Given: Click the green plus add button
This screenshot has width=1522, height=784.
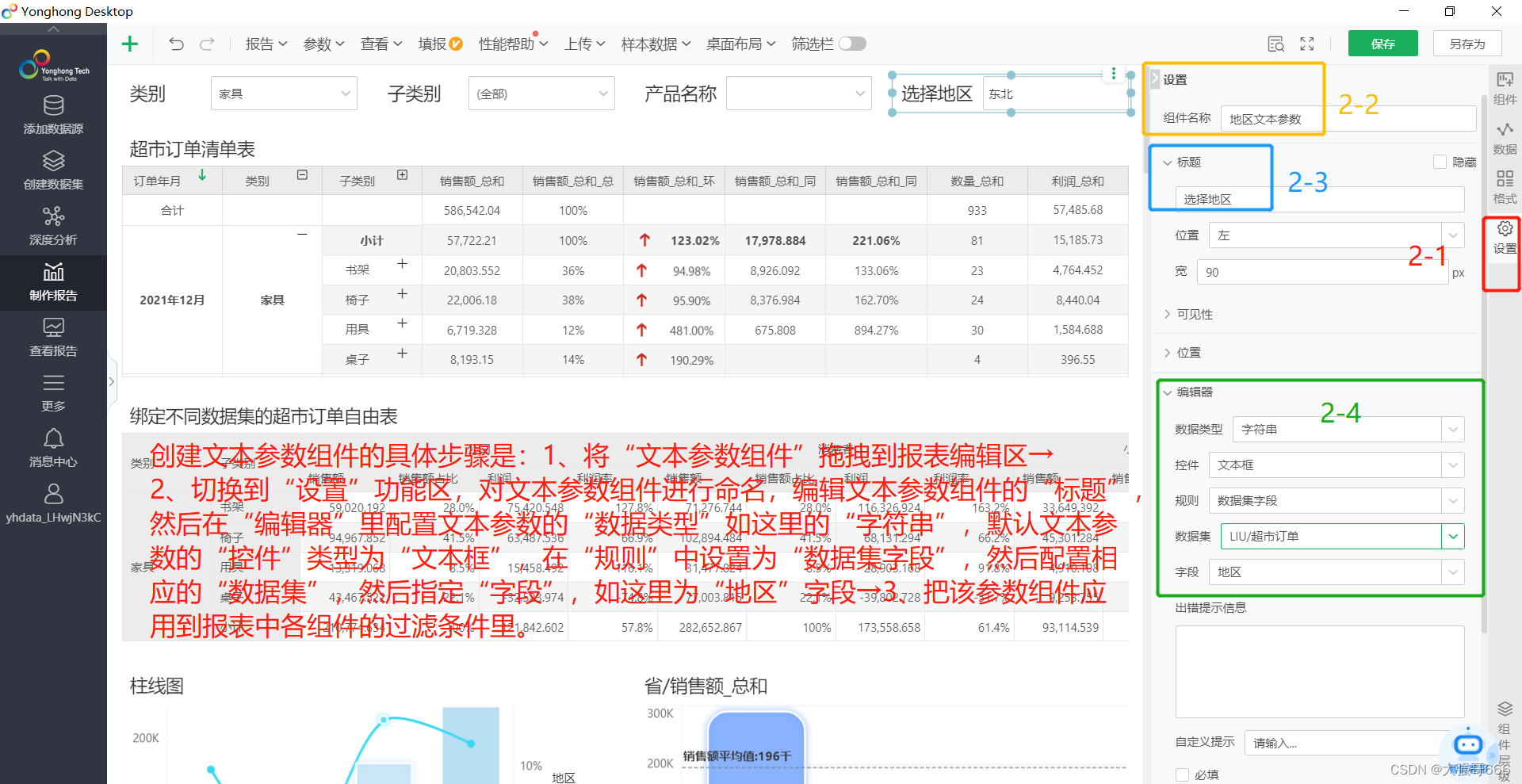Looking at the screenshot, I should coord(130,44).
